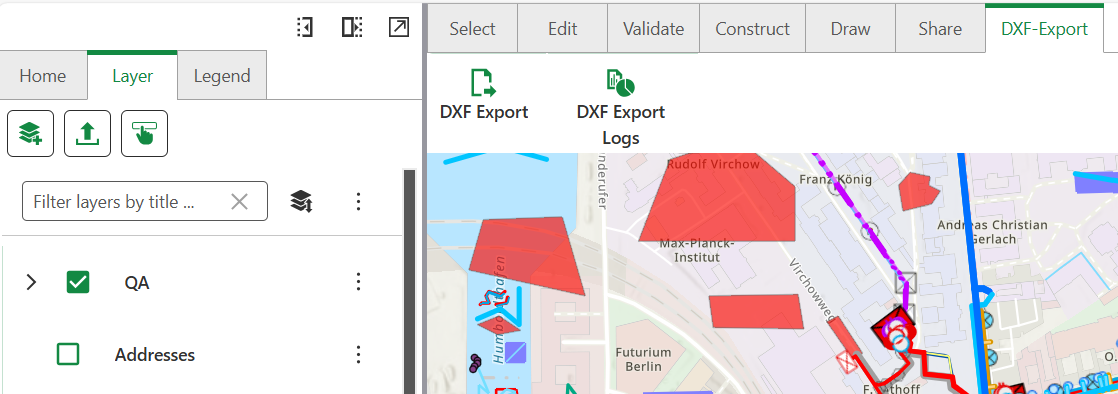
Task: Click the QA layer name
Action: (136, 283)
